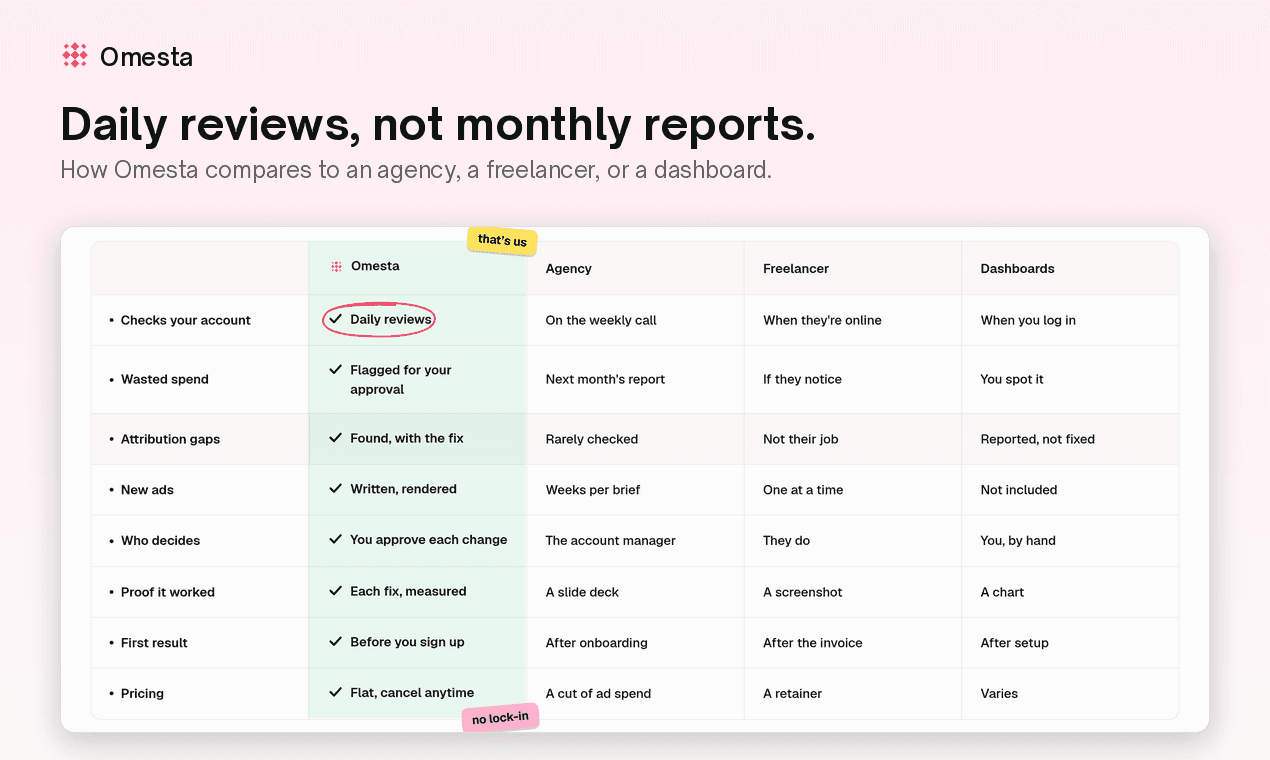Click the headline "Daily reviews, not monthly reports."

[x=438, y=125]
